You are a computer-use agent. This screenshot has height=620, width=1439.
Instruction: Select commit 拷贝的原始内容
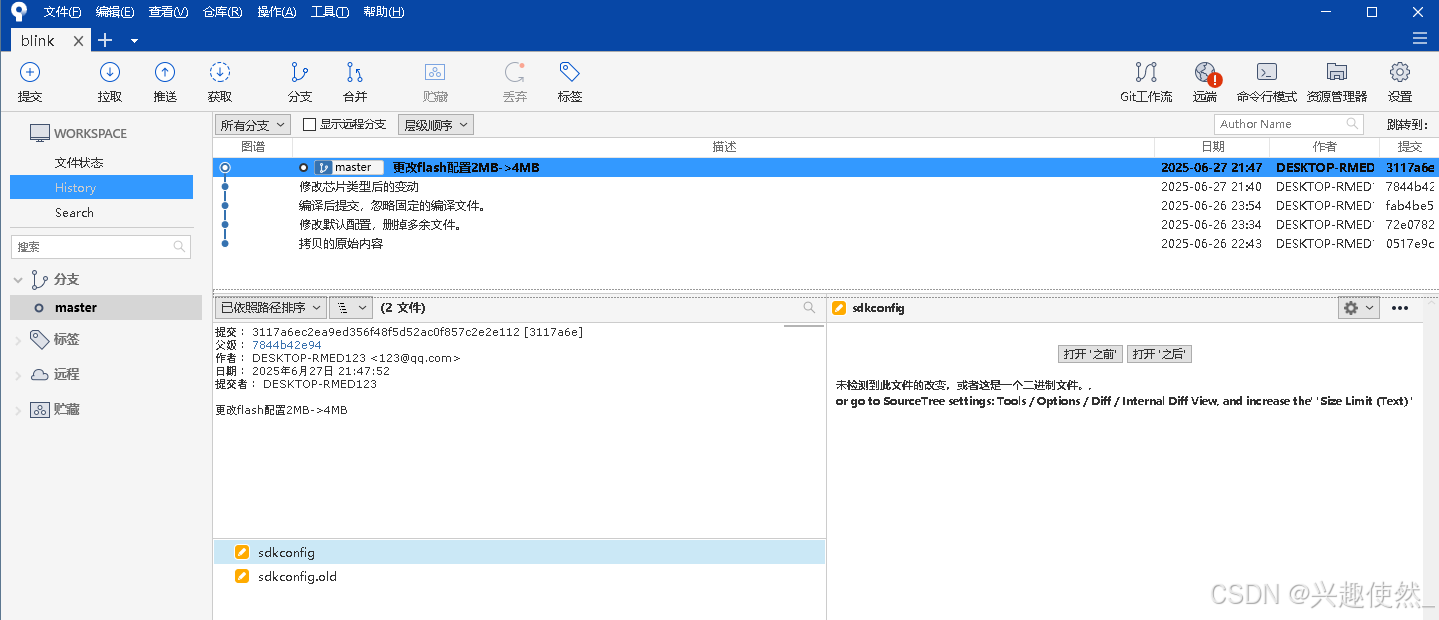[825, 243]
